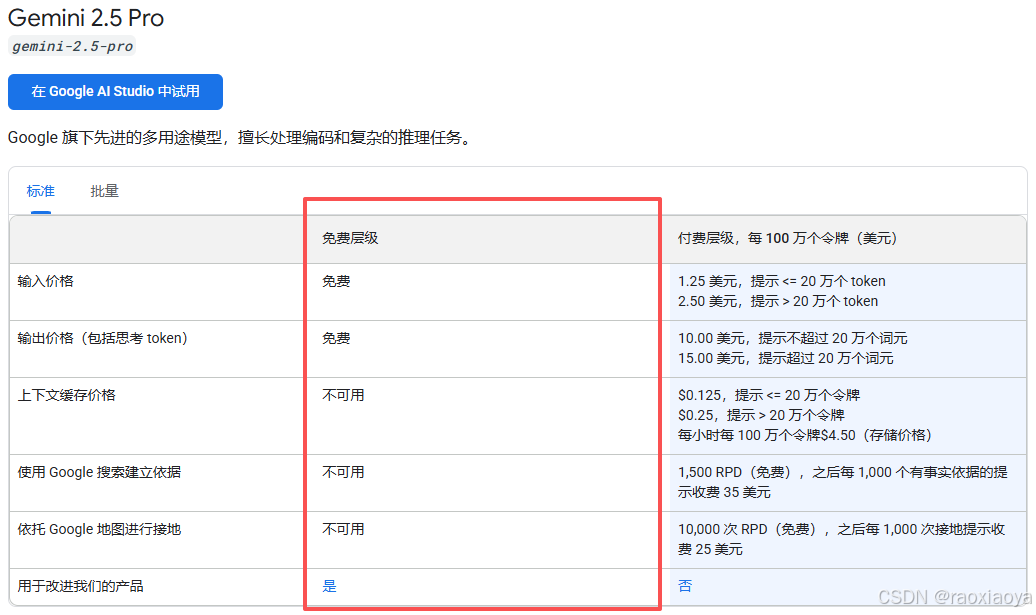This screenshot has height=615, width=1036.
Task: Click the Google 旗下先进的多用途模型 description
Action: (x=242, y=137)
